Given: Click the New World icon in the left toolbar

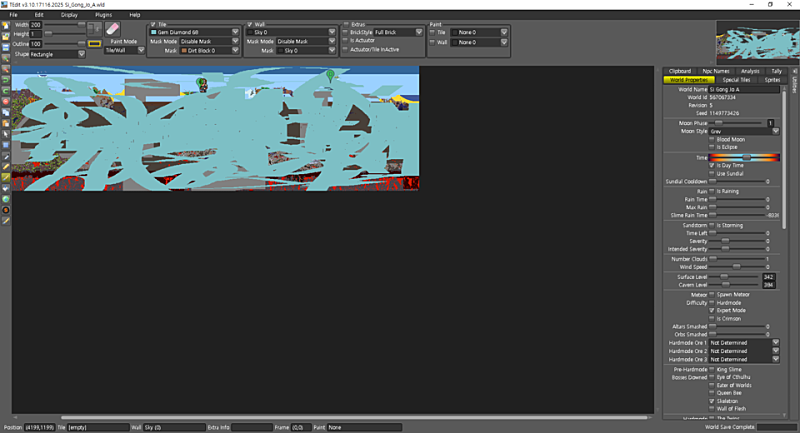Looking at the screenshot, I should pyautogui.click(x=6, y=26).
